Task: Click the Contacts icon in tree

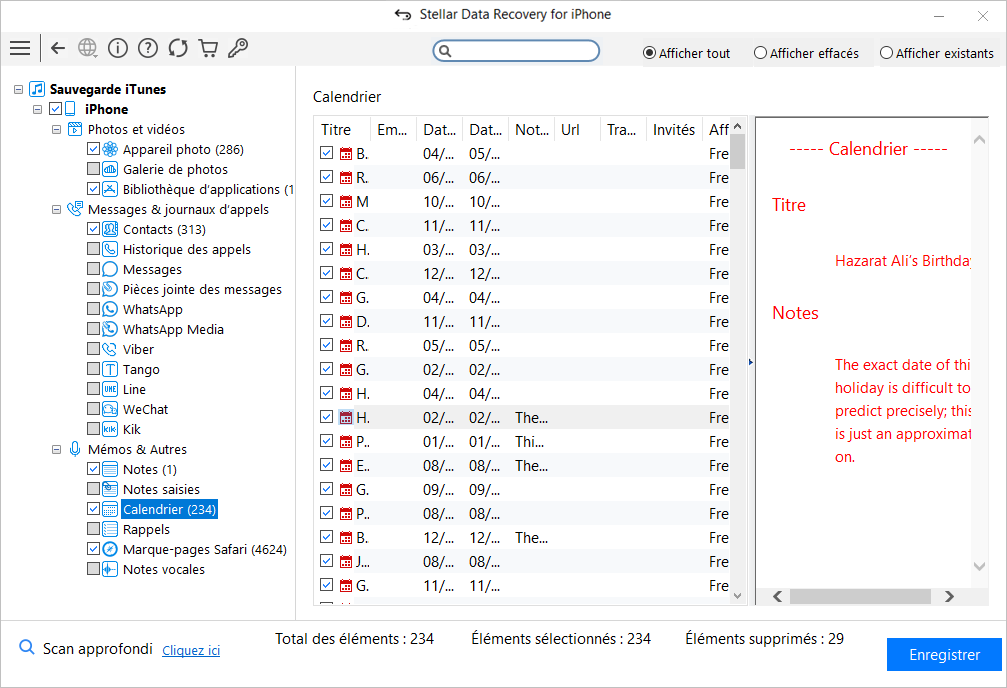Action: tap(110, 229)
